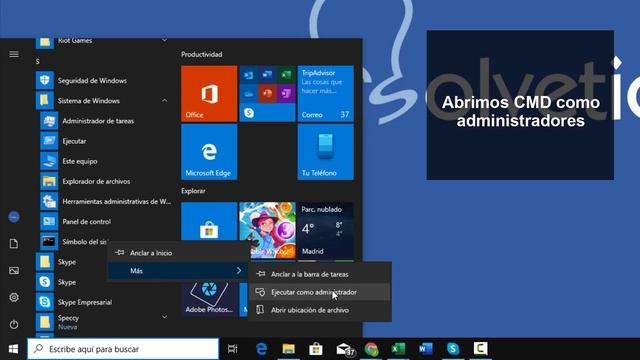Launch Chrome from the taskbar
The width and height of the screenshot is (640, 360).
click(x=371, y=349)
